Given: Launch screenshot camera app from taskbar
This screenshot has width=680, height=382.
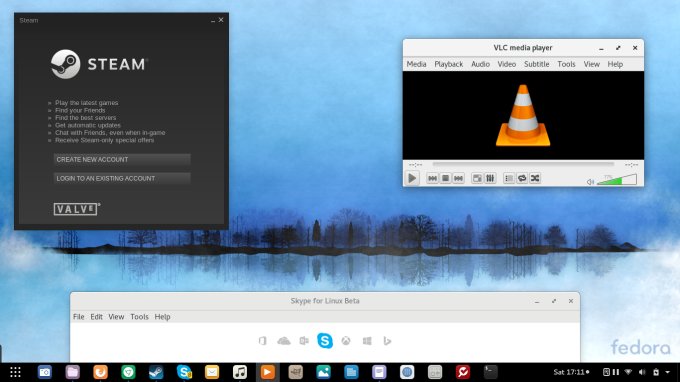Looking at the screenshot, I should [45, 372].
